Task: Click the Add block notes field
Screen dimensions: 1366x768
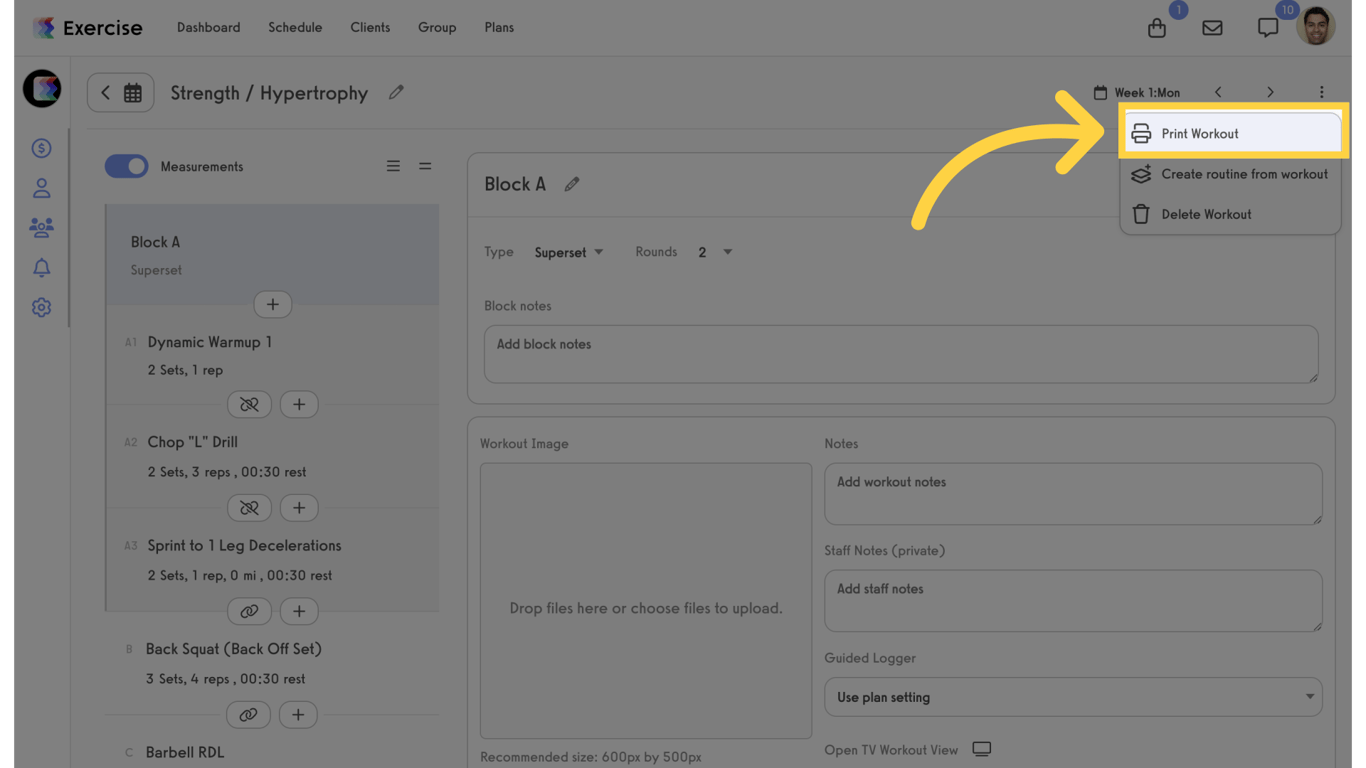Action: click(901, 354)
